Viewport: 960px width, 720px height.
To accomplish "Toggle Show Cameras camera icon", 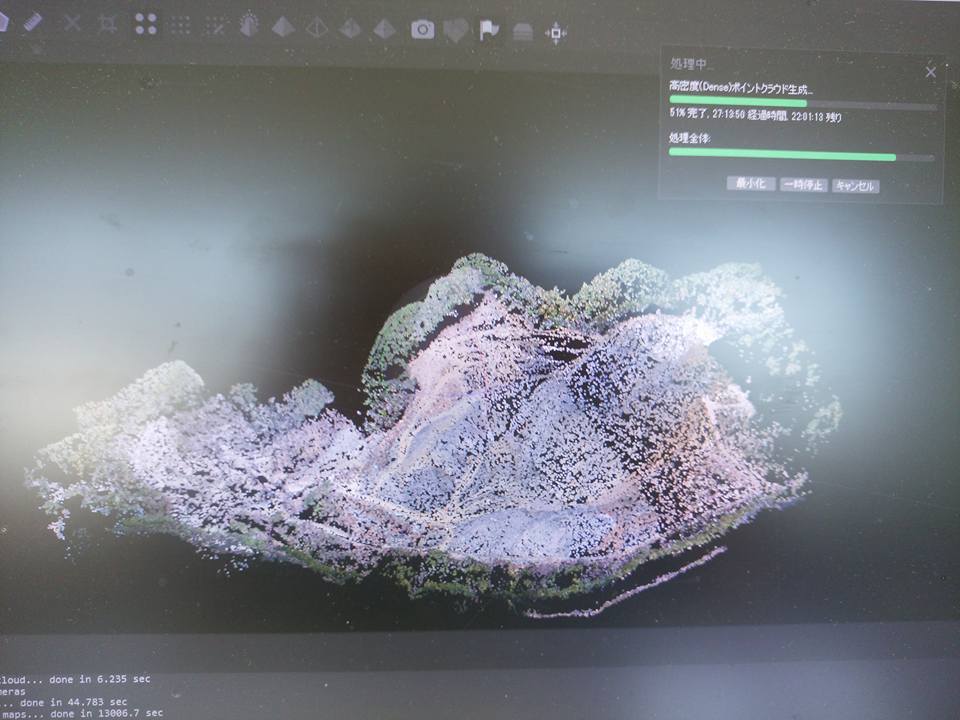I will [x=422, y=29].
